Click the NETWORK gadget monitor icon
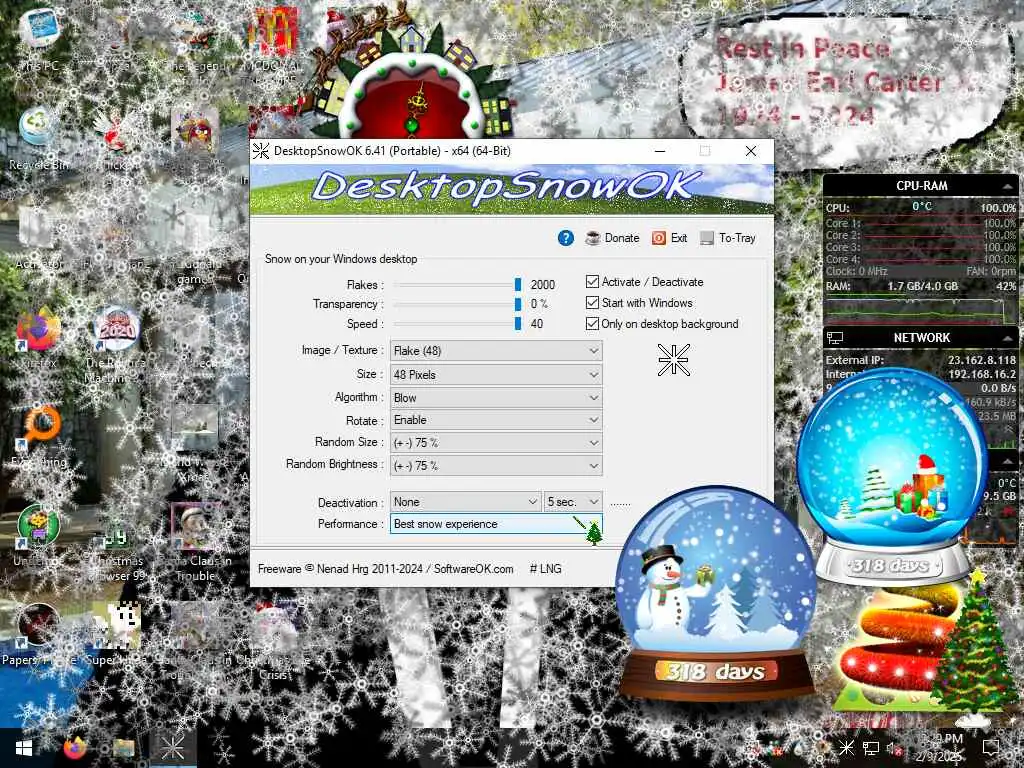 [x=835, y=338]
